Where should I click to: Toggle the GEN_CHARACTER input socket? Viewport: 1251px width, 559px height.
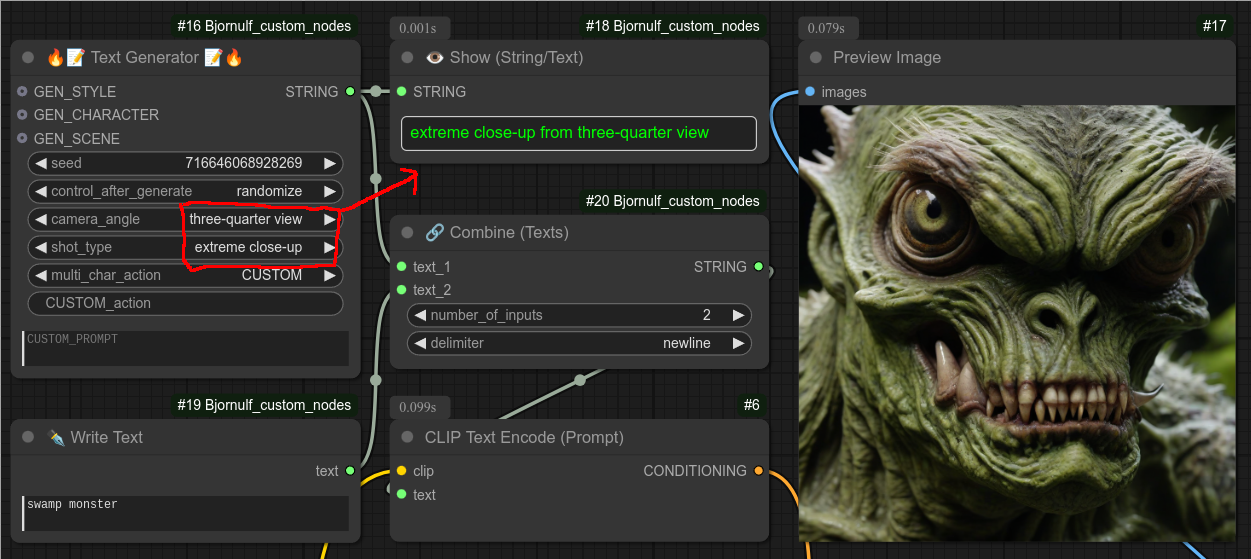pos(22,115)
